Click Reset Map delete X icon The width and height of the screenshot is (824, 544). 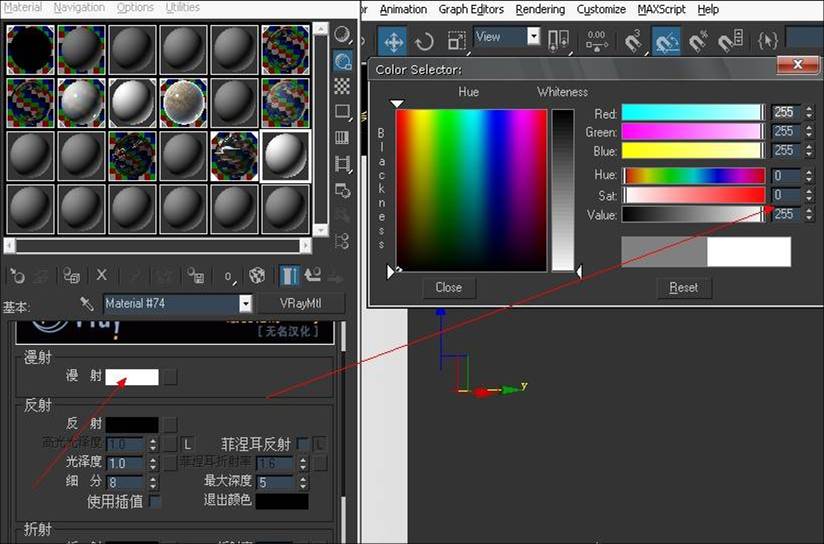(101, 274)
